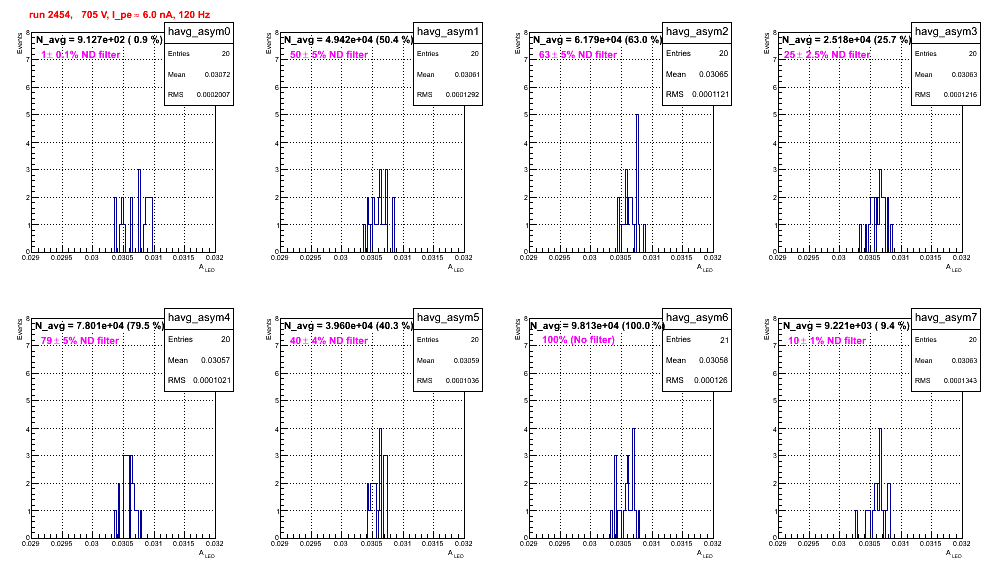Click the magenta 40± 4% ND filter label
This screenshot has width=996, height=572.
click(x=329, y=341)
